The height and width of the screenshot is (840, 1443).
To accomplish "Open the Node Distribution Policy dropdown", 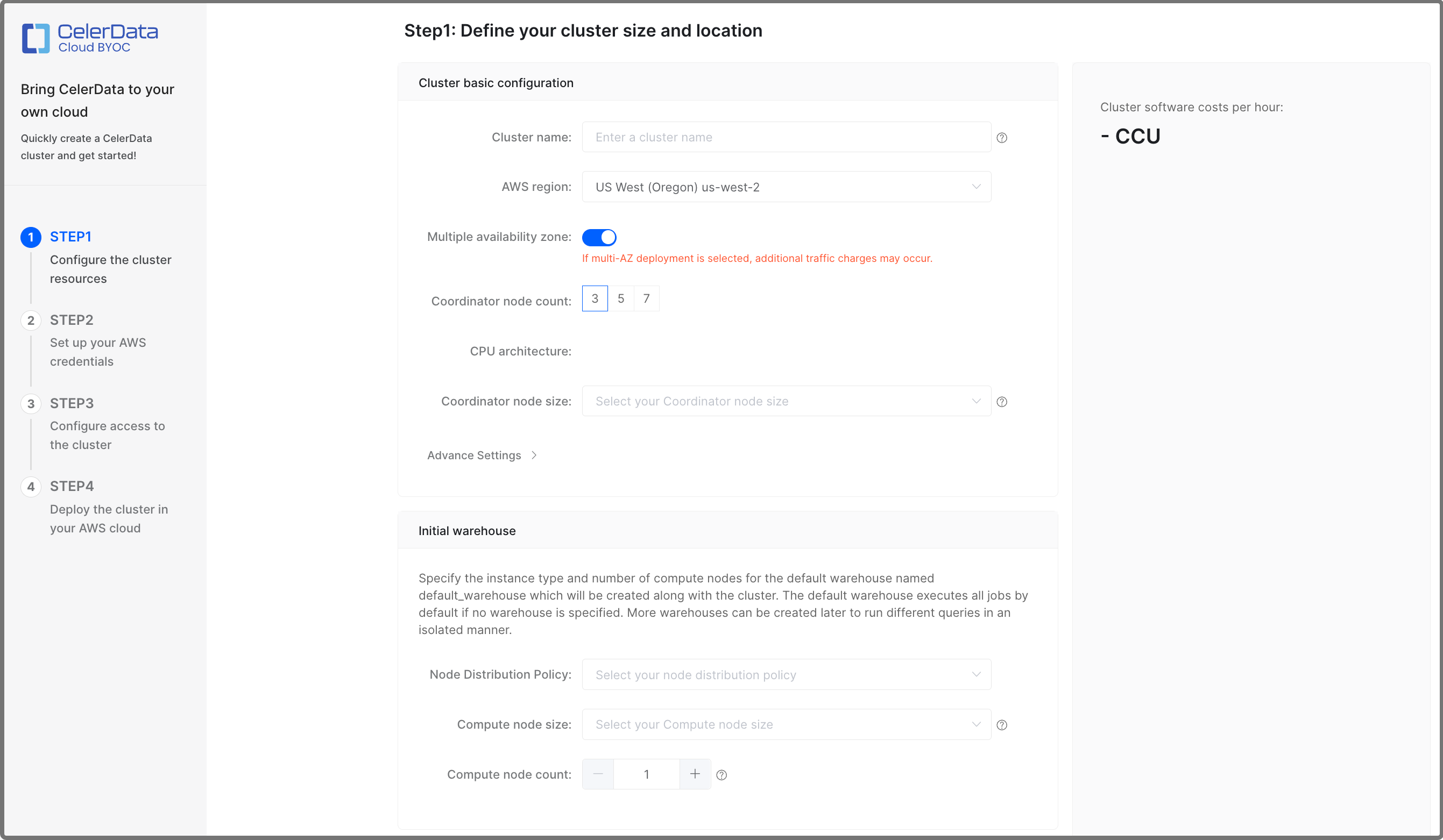I will click(x=786, y=674).
